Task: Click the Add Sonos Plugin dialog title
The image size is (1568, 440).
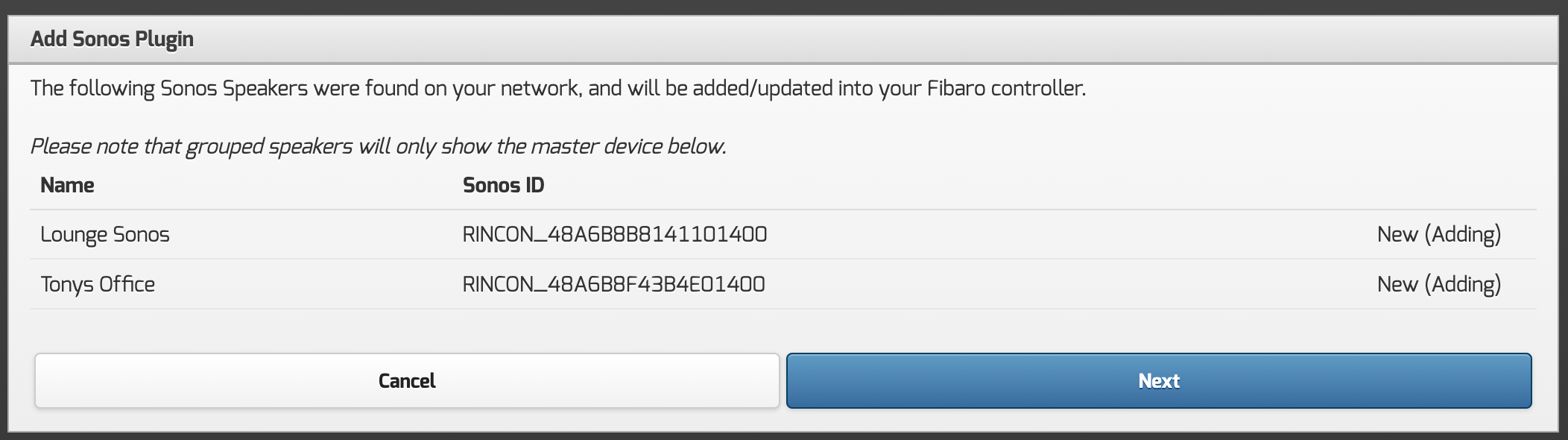Action: [112, 40]
